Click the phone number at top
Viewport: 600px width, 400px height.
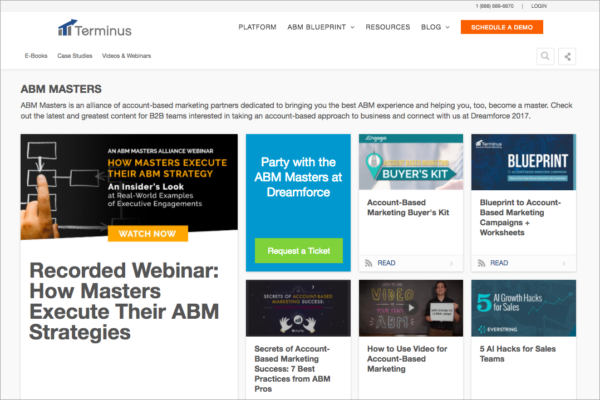click(x=495, y=6)
